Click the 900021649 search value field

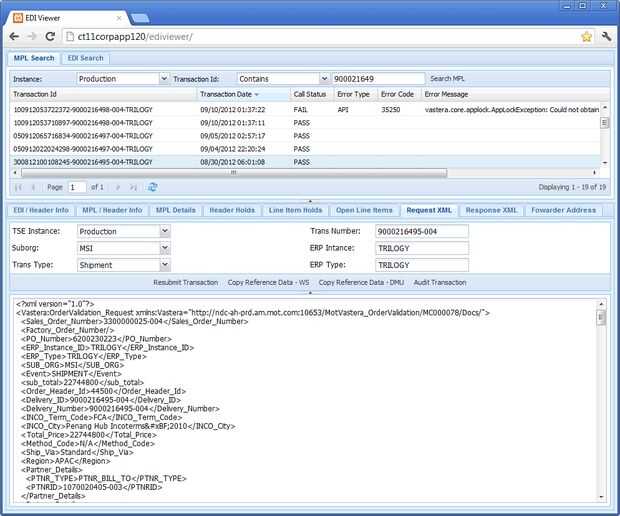click(378, 79)
